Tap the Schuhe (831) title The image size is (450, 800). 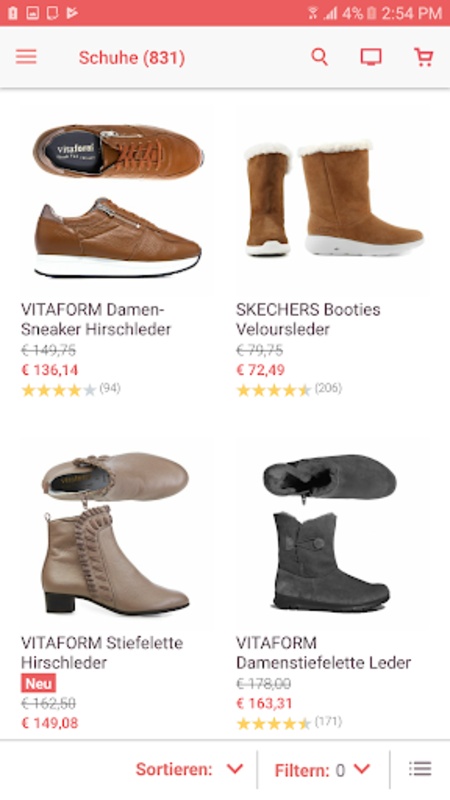coord(132,58)
